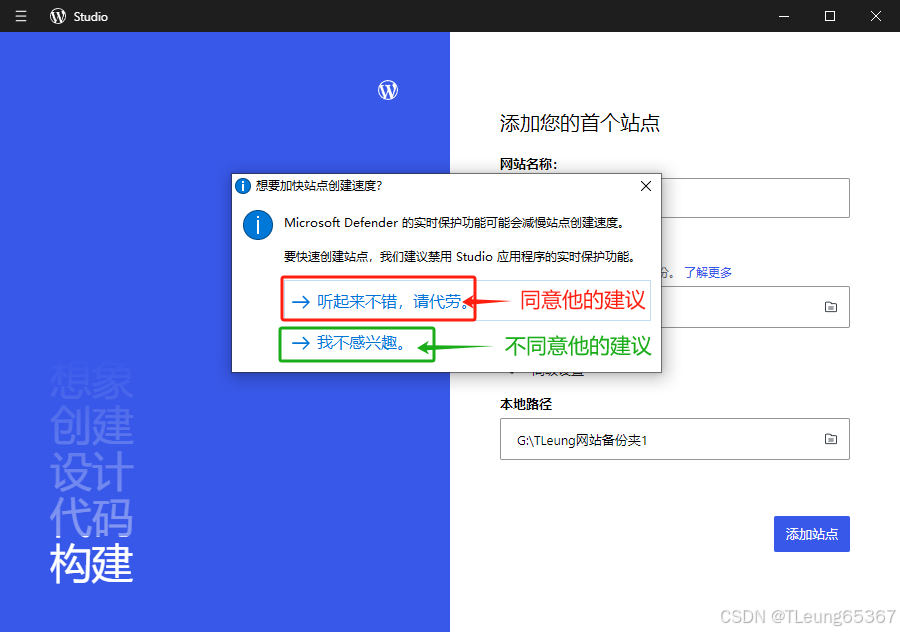The image size is (900, 632).
Task: Click the 本地路径 field showing G:\TLeung网站备份夹1
Action: pos(674,439)
